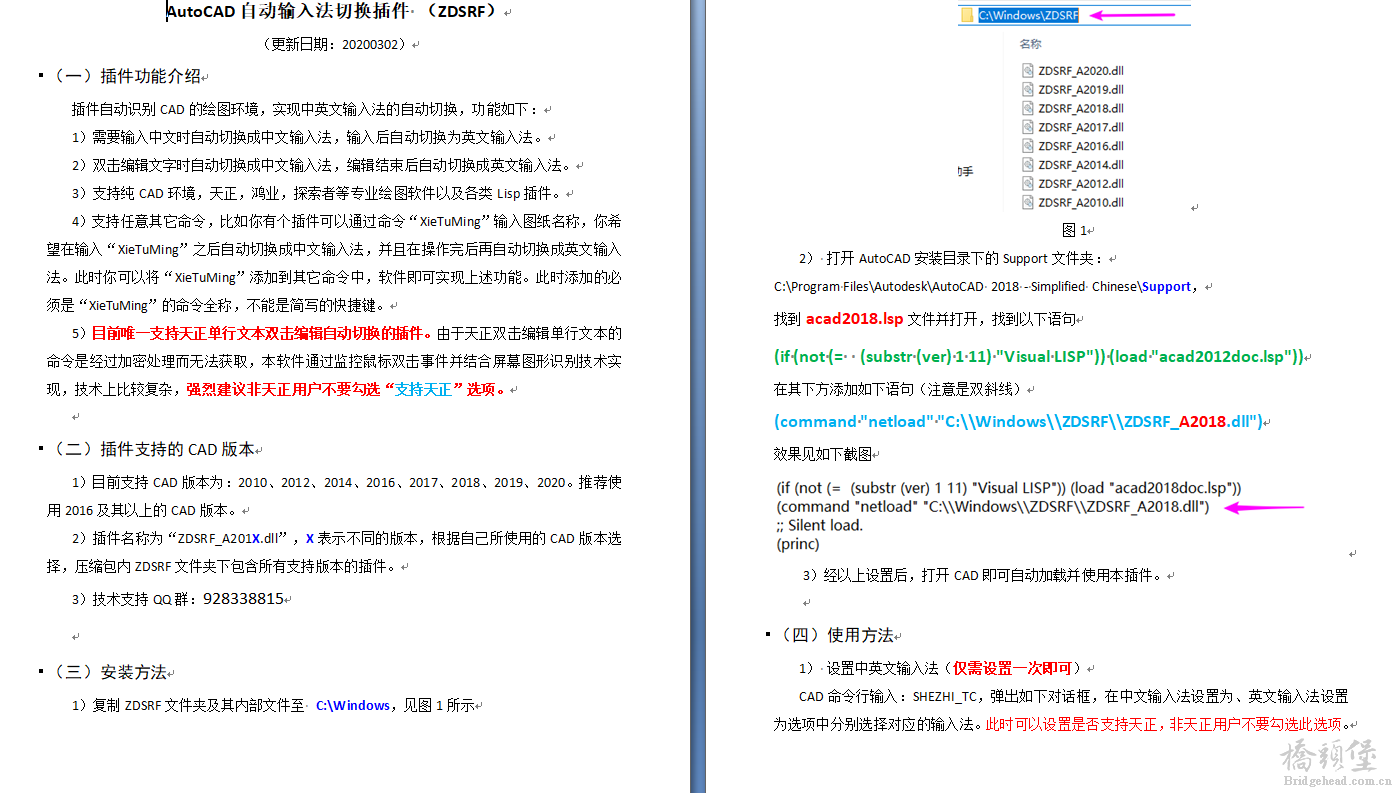
Task: Click the line 2）打开 AutoCAD 安装目录下的 Support 文件夹
Action: [x=950, y=258]
